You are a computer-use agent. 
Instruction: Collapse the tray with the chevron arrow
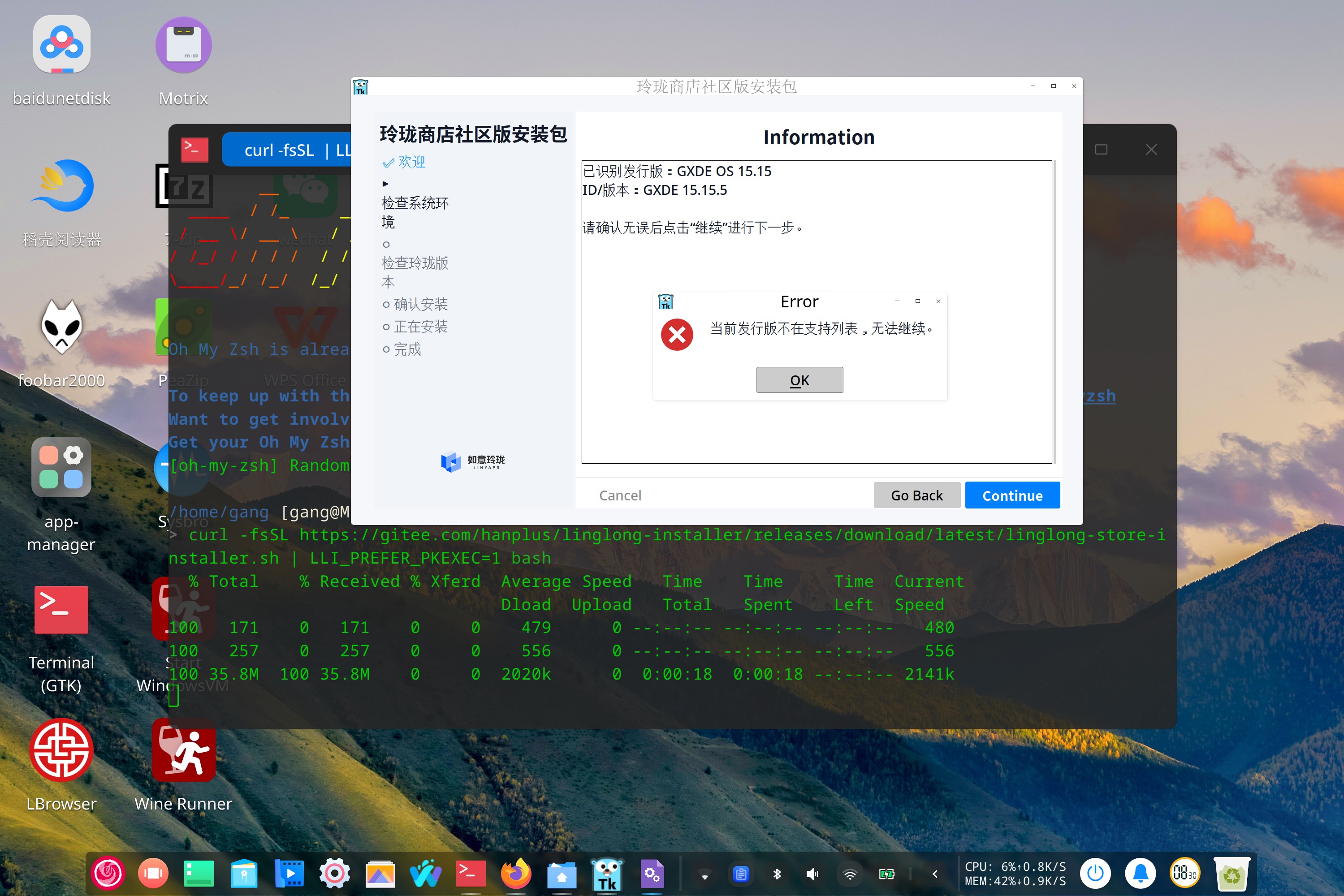point(935,873)
